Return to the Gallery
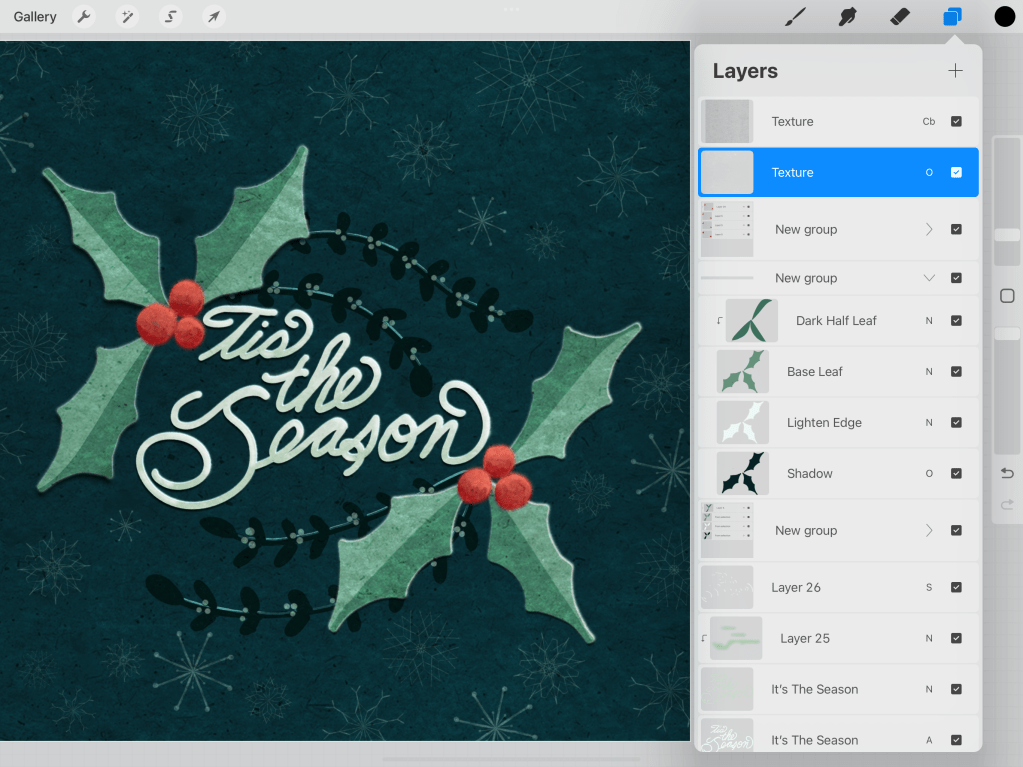Screen dimensions: 1023x767 35,17
